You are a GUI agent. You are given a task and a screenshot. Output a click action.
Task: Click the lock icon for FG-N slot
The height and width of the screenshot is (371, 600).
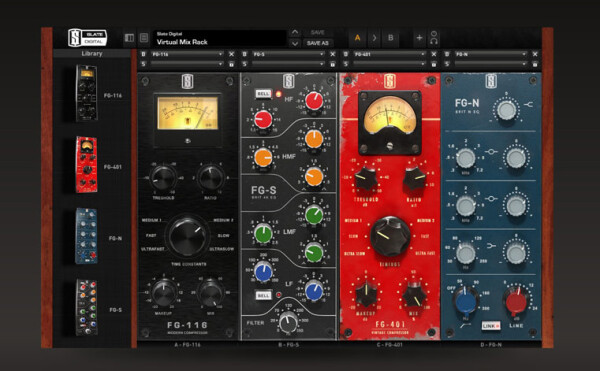pyautogui.click(x=535, y=64)
